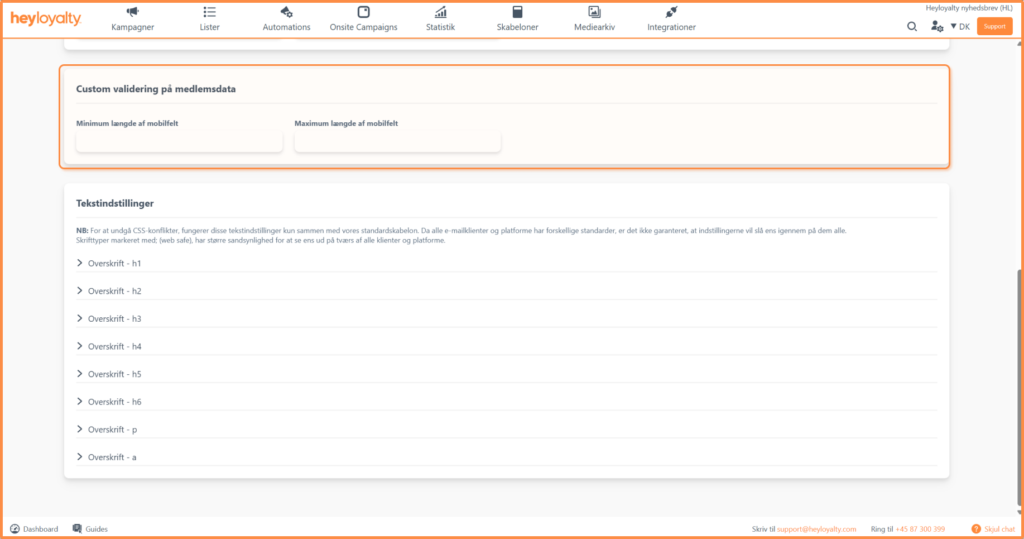Screen dimensions: 1024x539
Task: Open Automations gears icon
Action: (286, 12)
